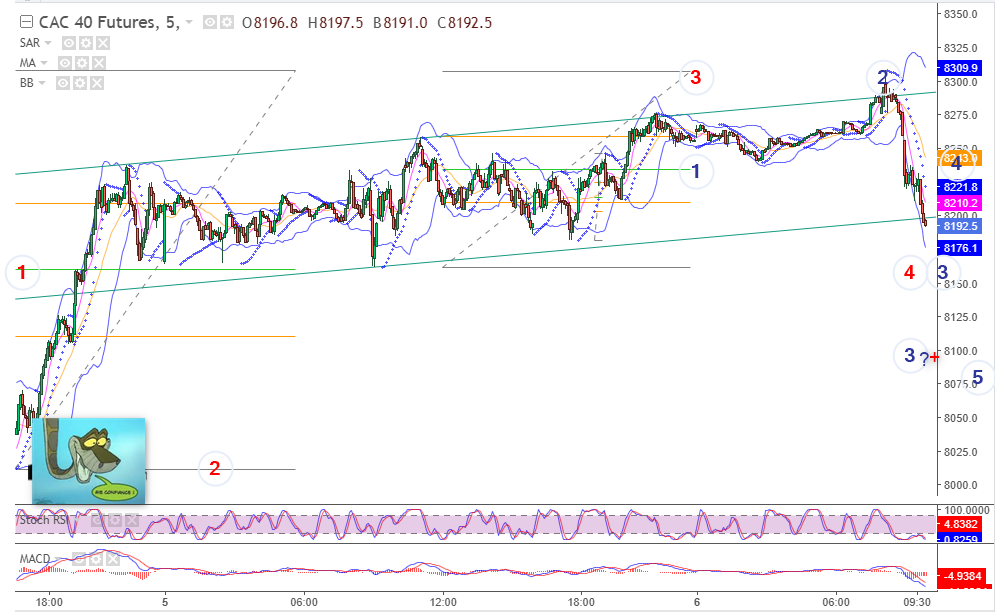The width and height of the screenshot is (995, 612).
Task: Select the red Elliott wave label 3
Action: [695, 77]
